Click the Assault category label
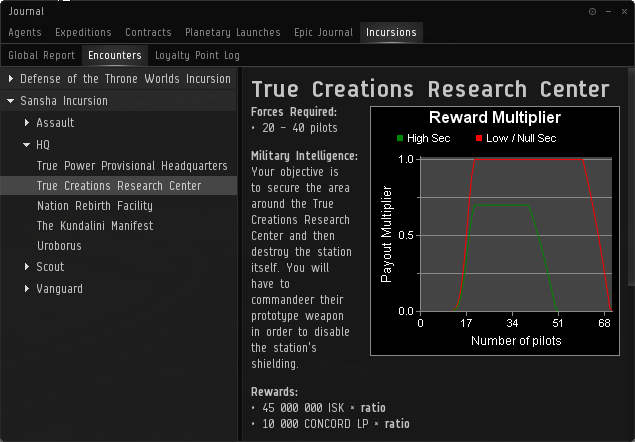The height and width of the screenshot is (442, 635). click(x=55, y=123)
